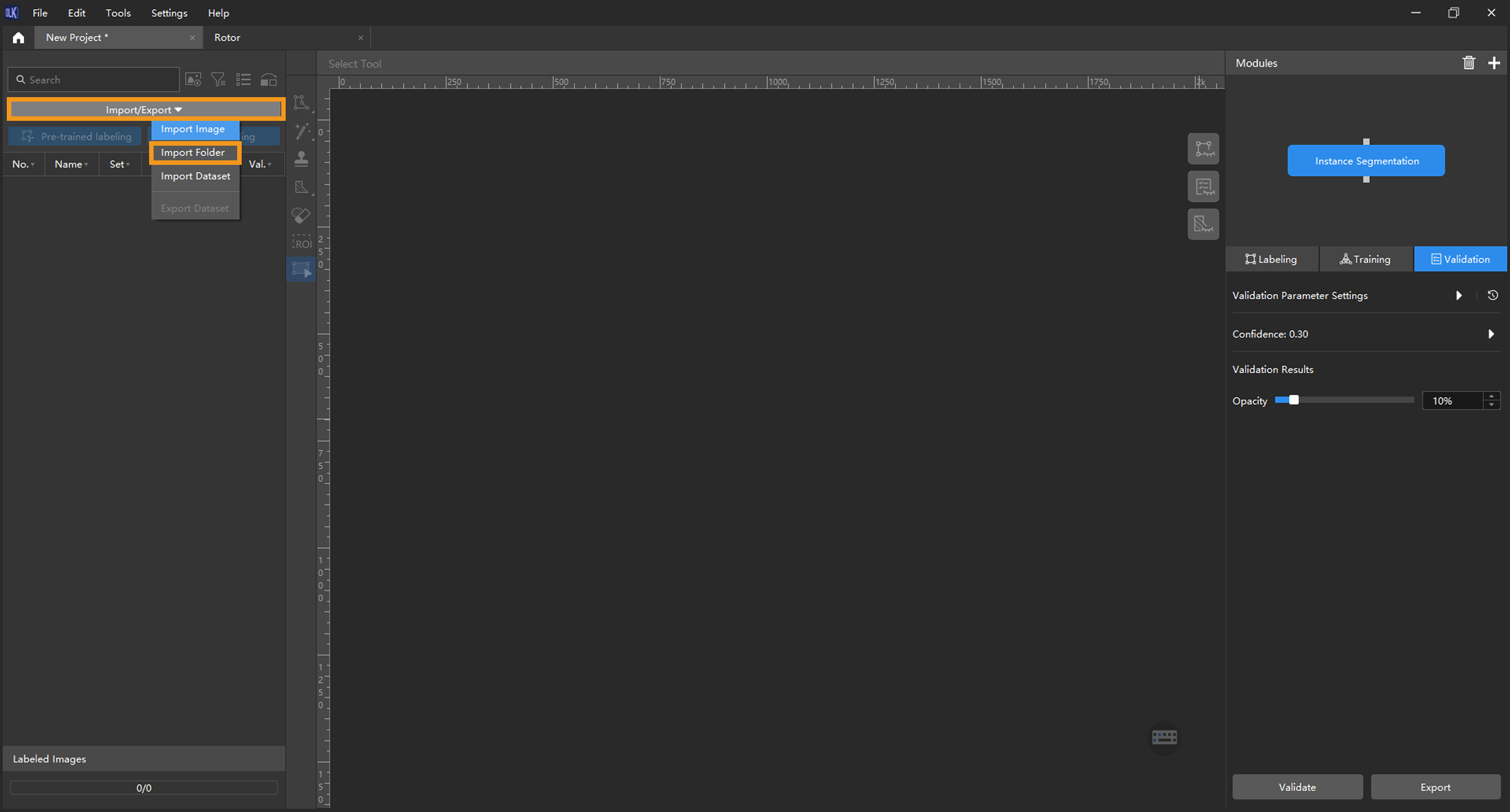Screen dimensions: 1510x812
Task: Switch to the Training tab
Action: pos(1365,259)
